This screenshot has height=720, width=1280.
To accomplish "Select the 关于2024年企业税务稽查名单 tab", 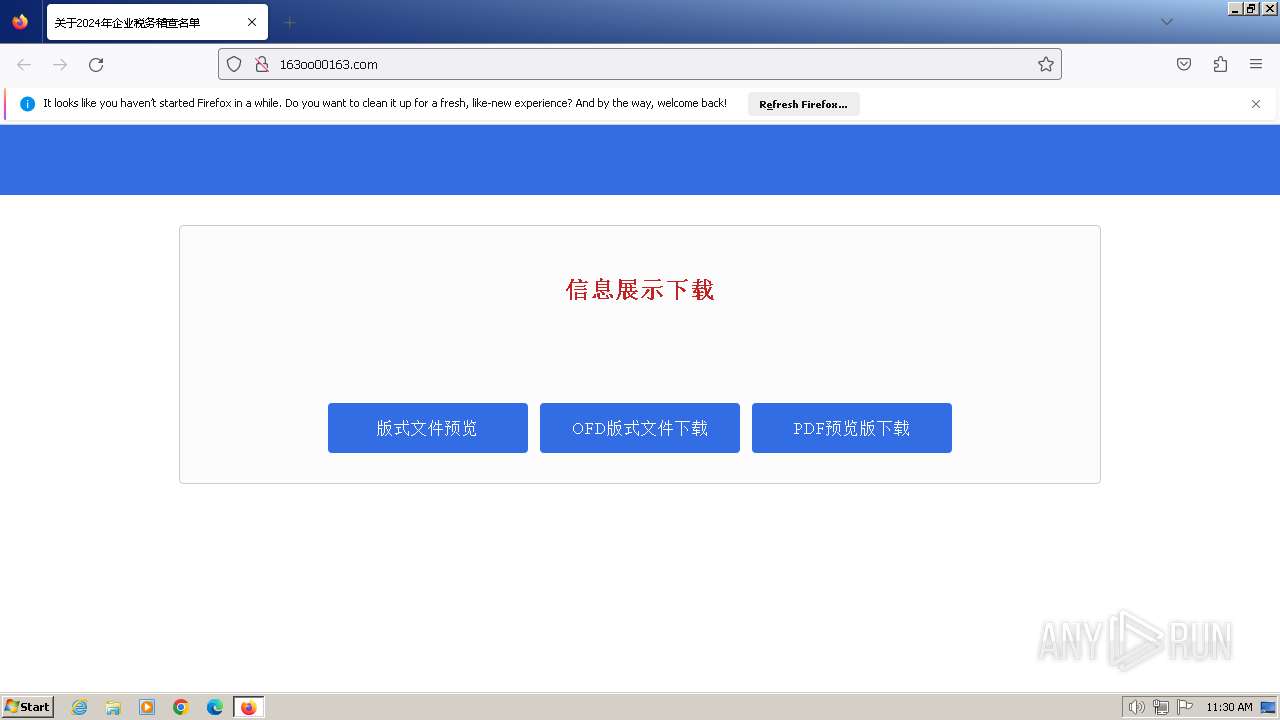I will point(157,22).
